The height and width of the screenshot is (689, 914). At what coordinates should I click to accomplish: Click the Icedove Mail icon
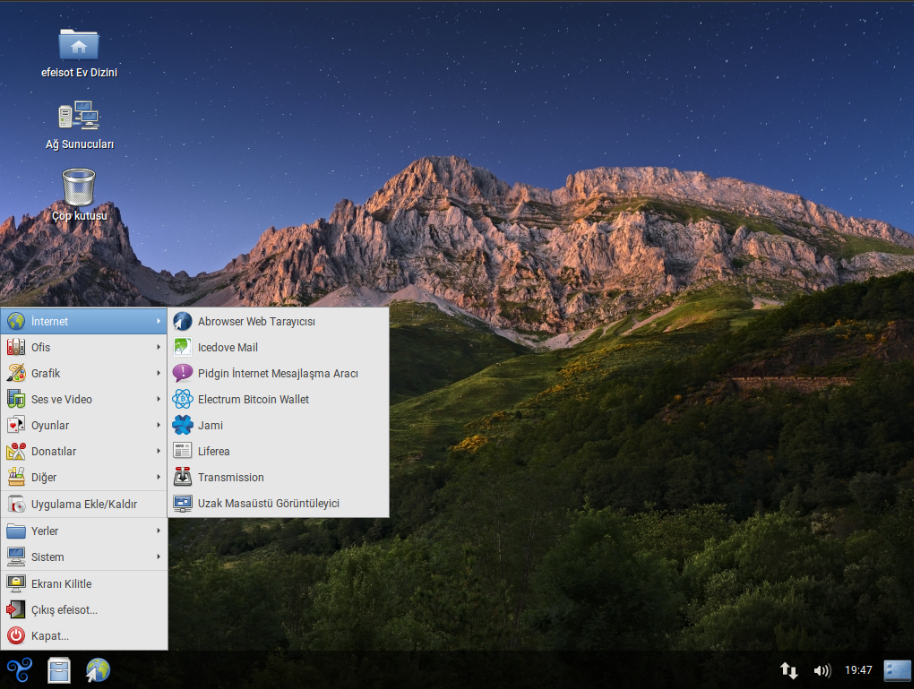182,347
